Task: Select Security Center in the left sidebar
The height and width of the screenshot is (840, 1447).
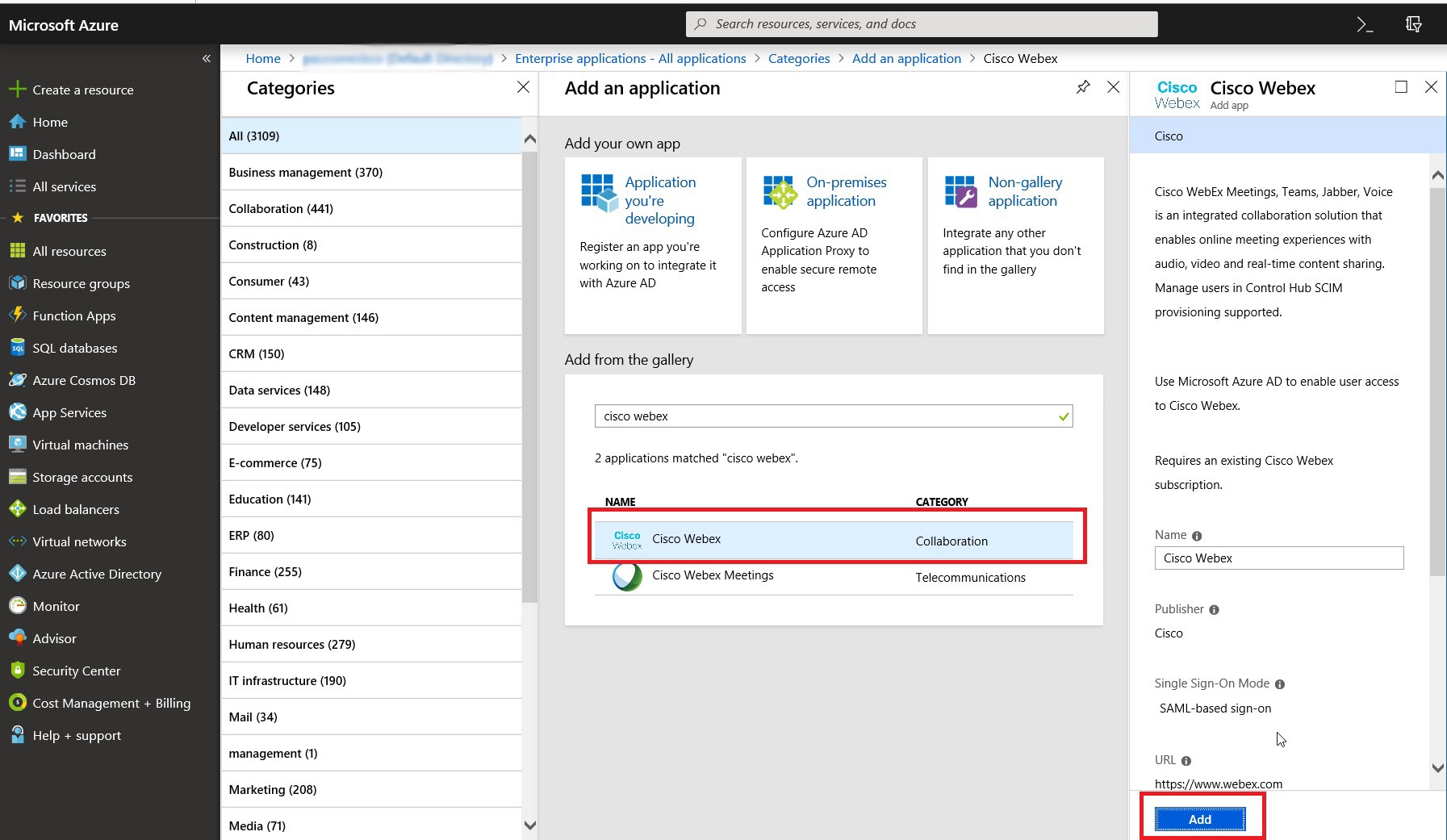Action: pyautogui.click(x=77, y=671)
